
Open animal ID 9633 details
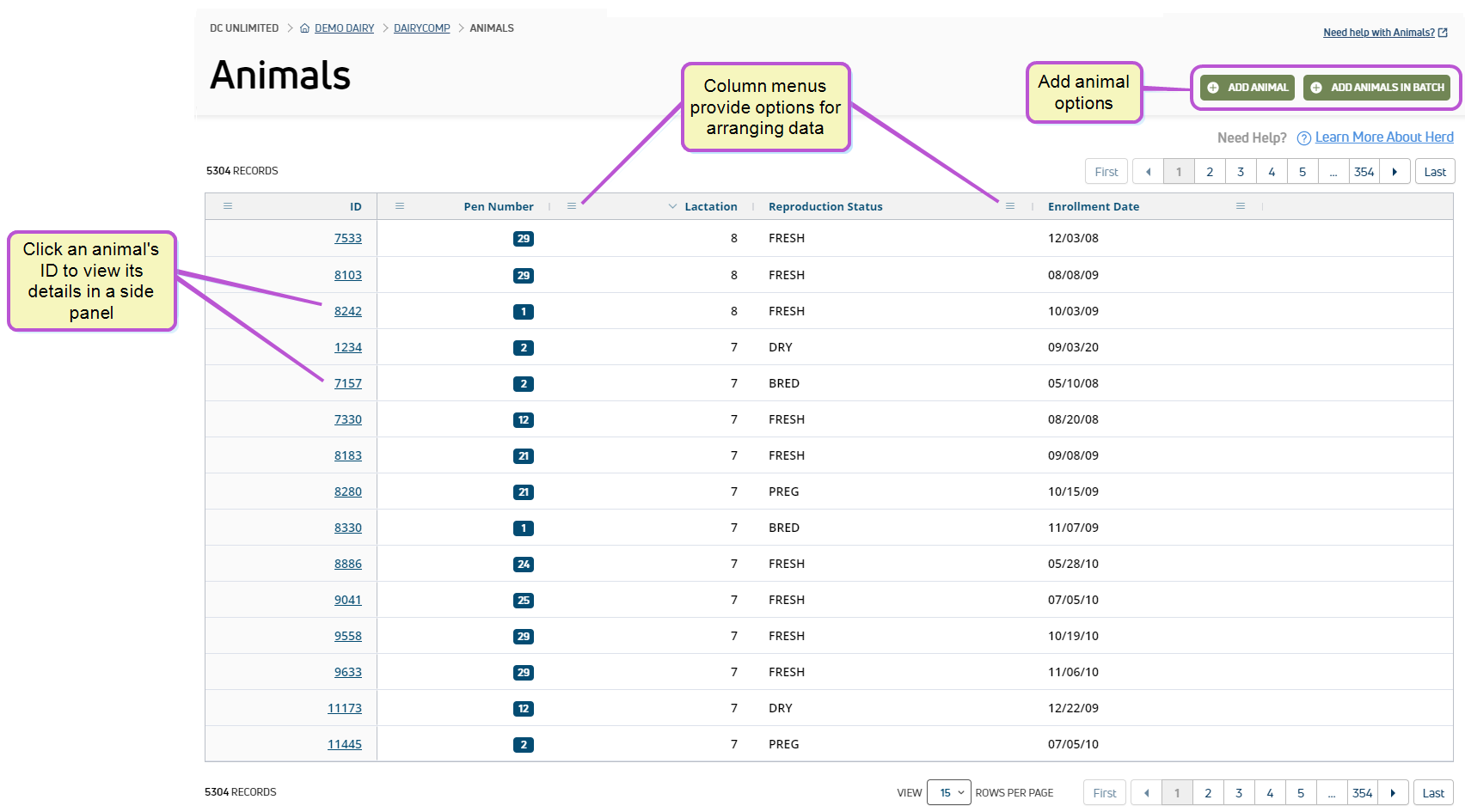point(348,673)
